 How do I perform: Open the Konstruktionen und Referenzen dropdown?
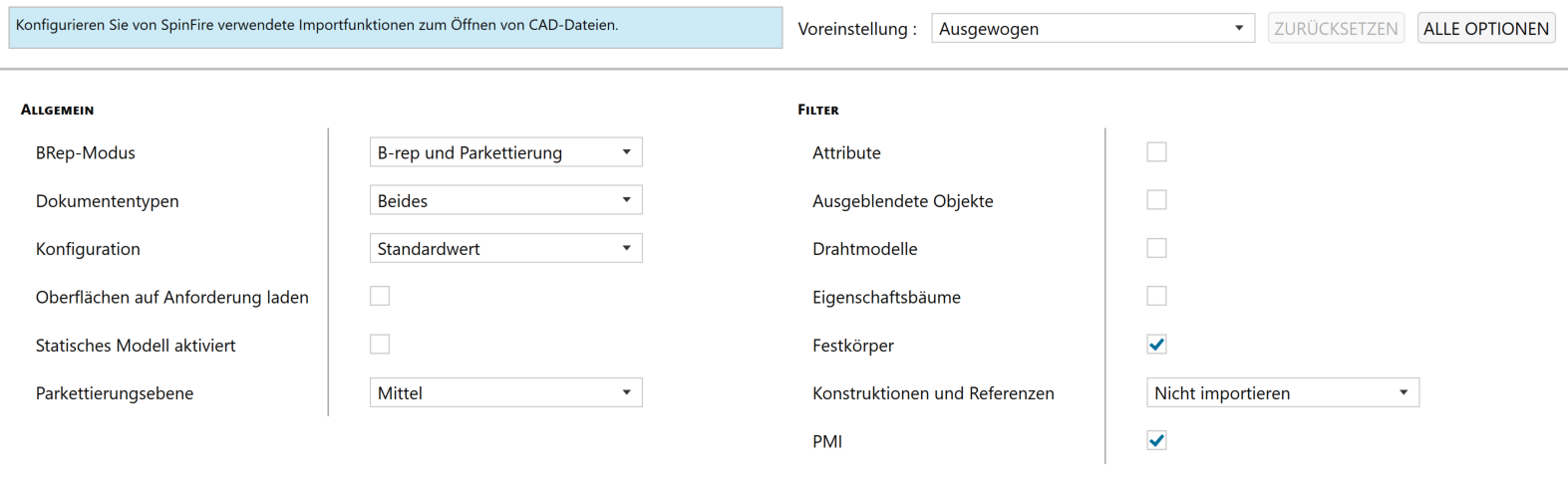pyautogui.click(x=1282, y=392)
